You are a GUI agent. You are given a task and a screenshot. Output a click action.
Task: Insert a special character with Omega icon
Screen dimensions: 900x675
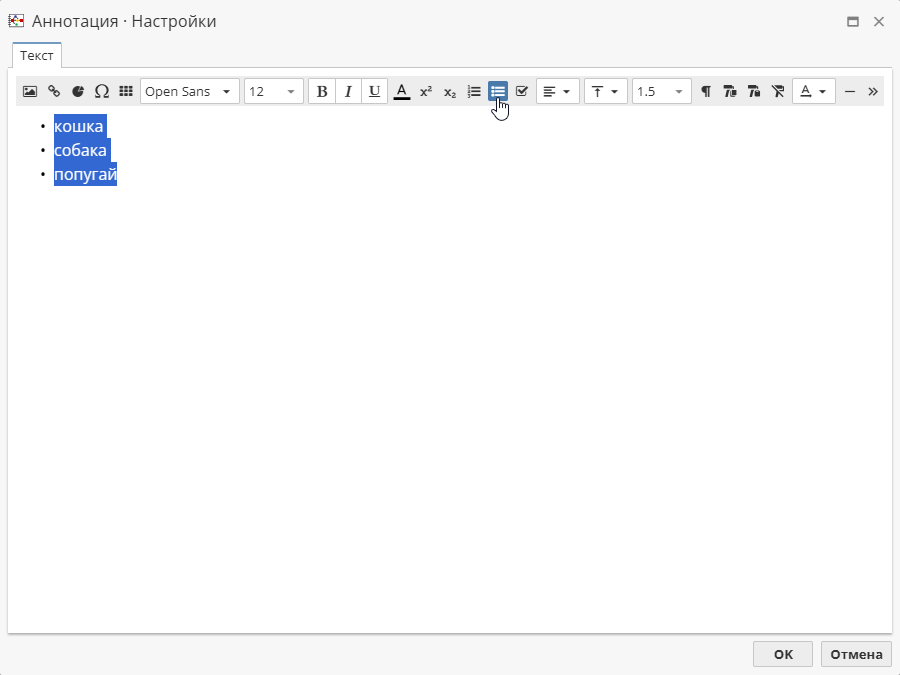pyautogui.click(x=102, y=91)
